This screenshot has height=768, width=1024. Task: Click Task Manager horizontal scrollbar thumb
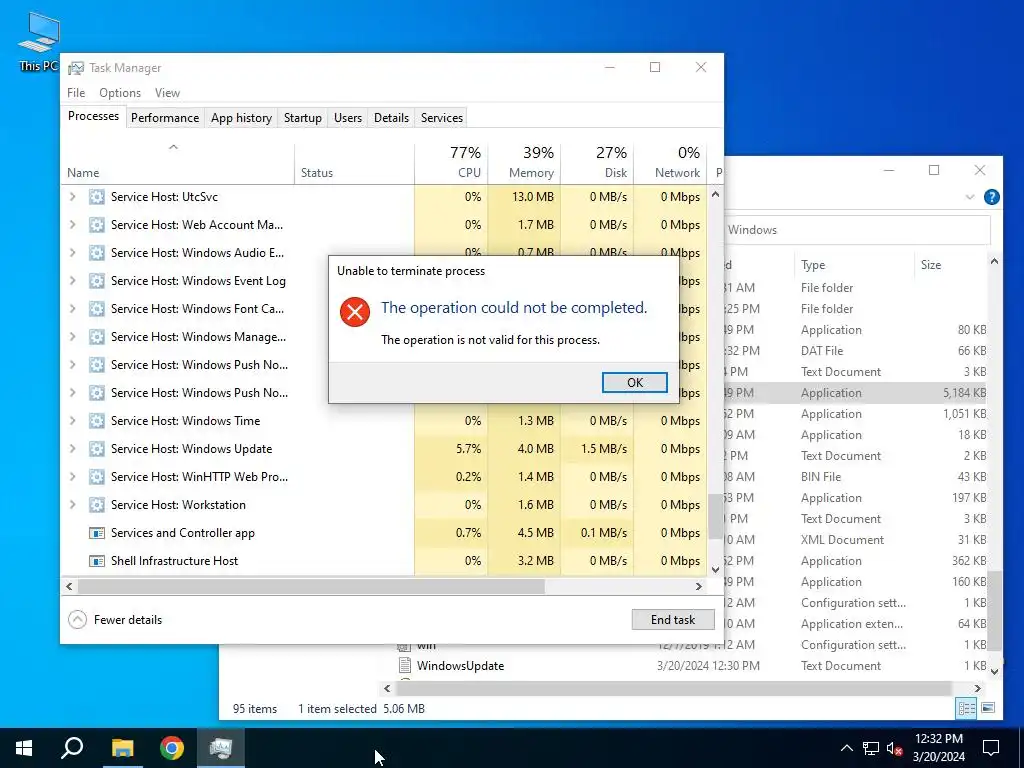(311, 586)
